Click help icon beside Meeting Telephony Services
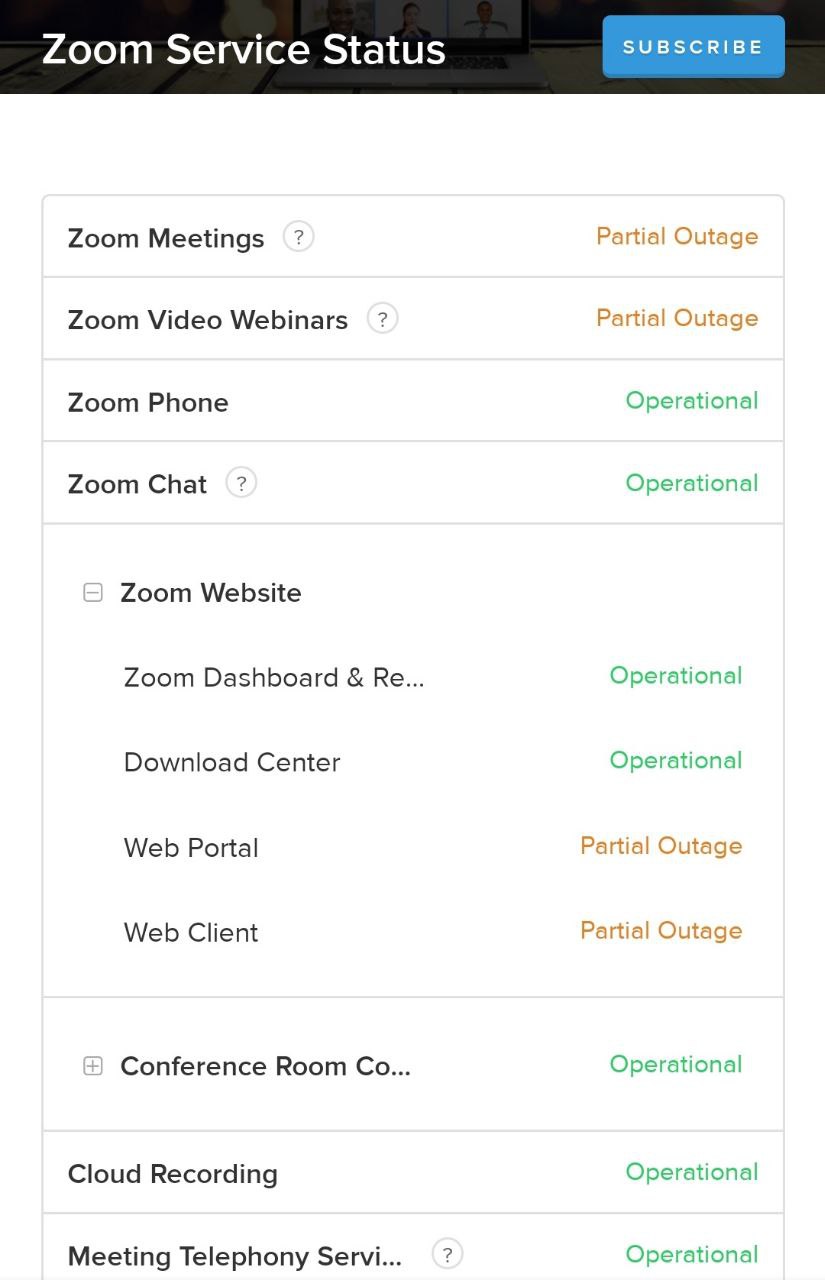Viewport: 825px width, 1280px height. click(x=447, y=1253)
